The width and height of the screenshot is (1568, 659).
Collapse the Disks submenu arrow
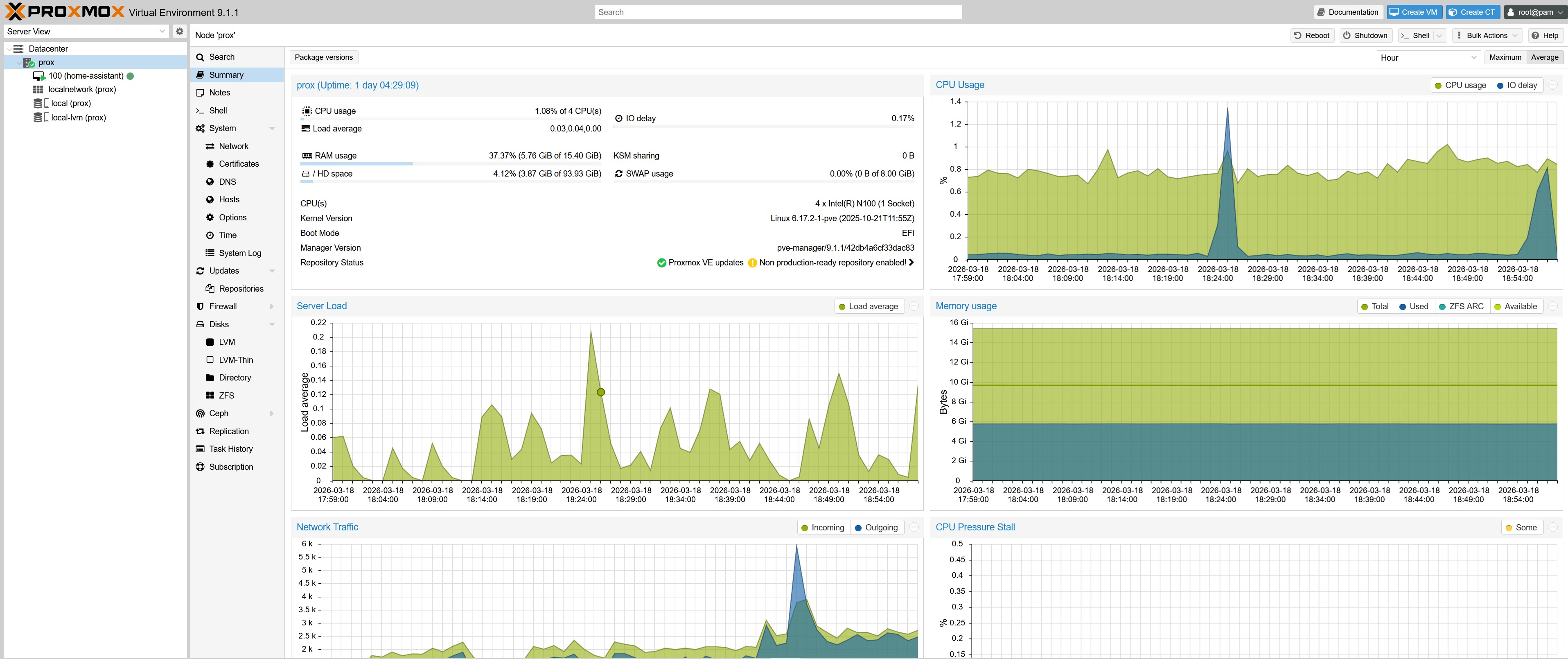click(272, 325)
